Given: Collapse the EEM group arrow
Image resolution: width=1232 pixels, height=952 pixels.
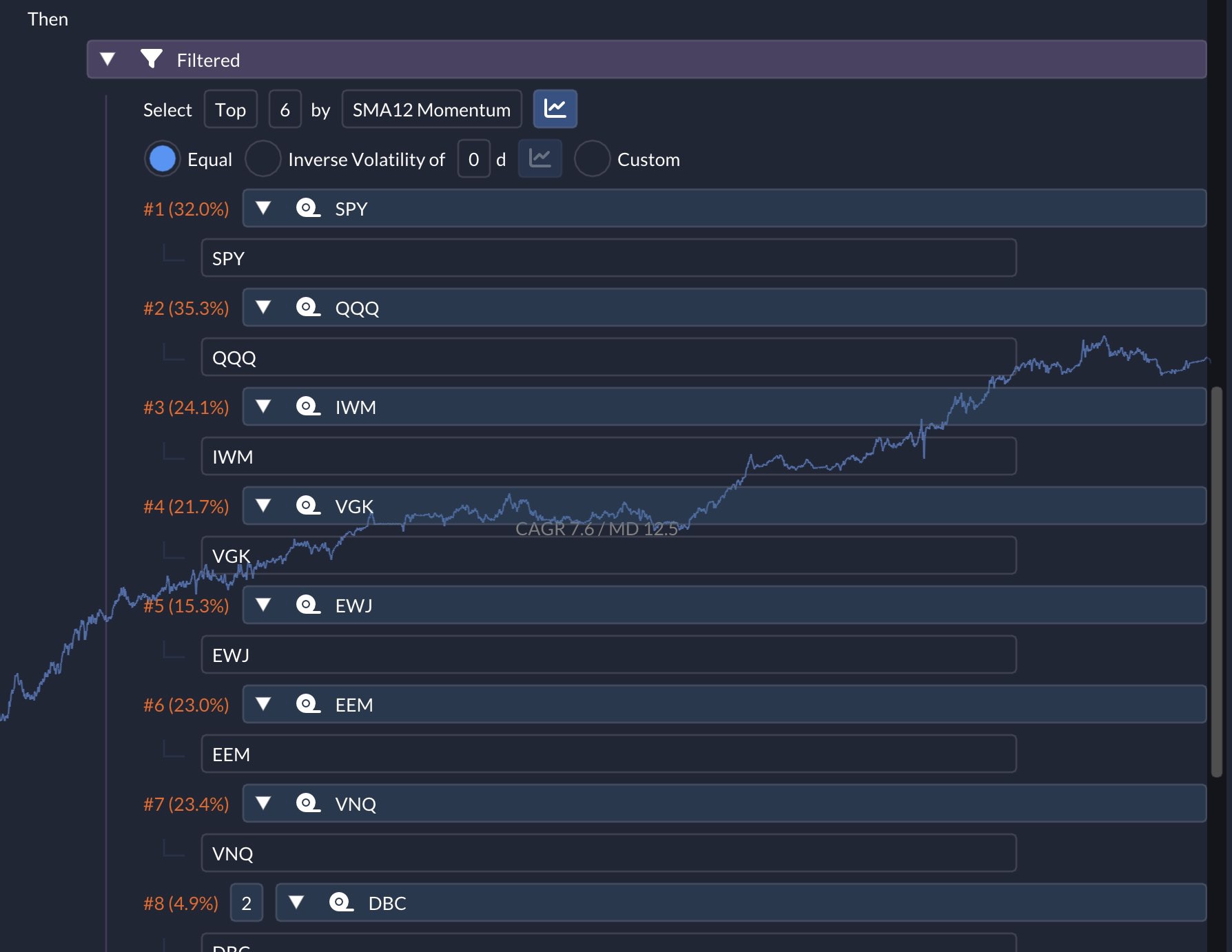Looking at the screenshot, I should pos(263,704).
